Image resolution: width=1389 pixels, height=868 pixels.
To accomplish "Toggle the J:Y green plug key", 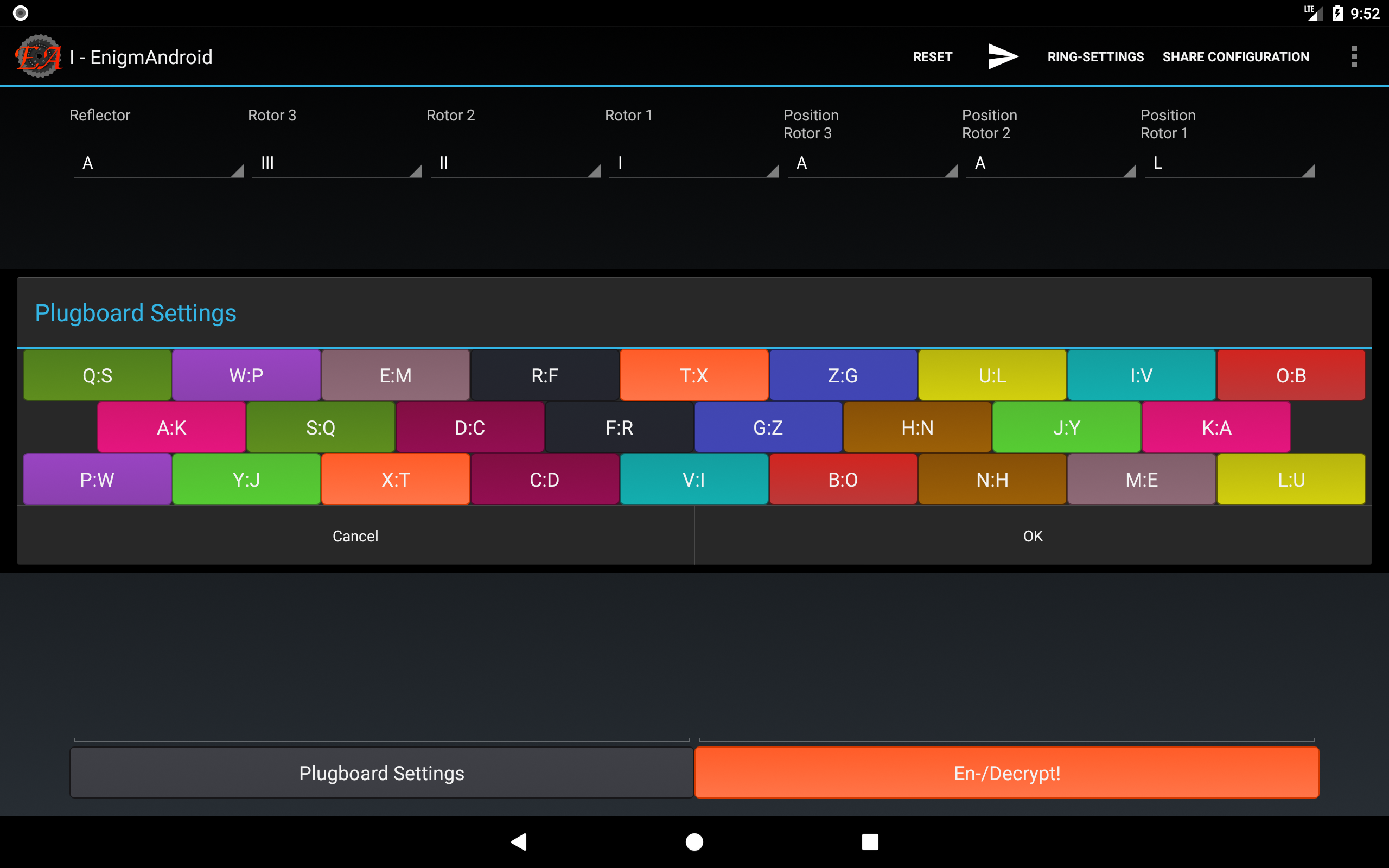I will tap(1066, 427).
